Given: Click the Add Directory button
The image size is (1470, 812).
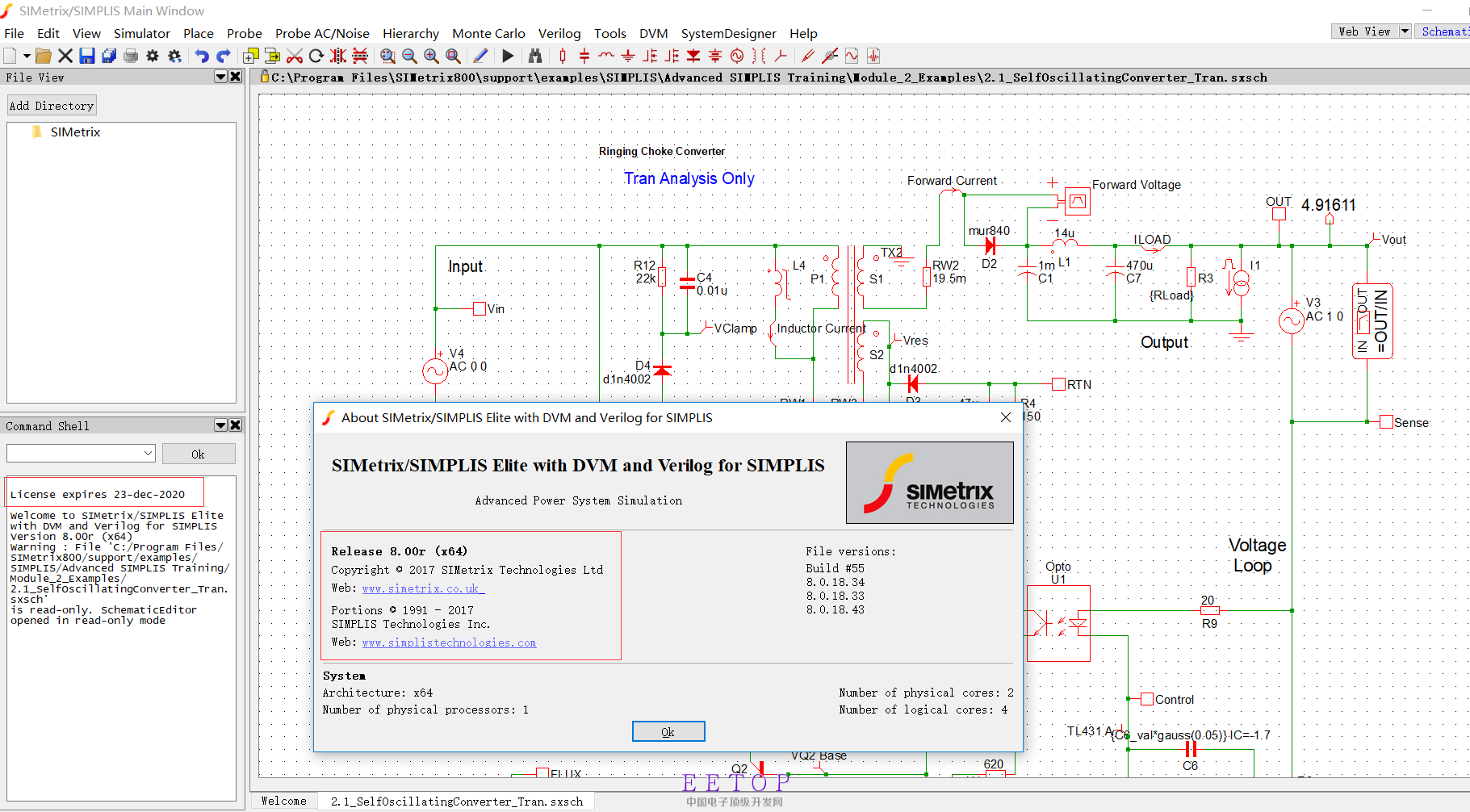Looking at the screenshot, I should 52,106.
